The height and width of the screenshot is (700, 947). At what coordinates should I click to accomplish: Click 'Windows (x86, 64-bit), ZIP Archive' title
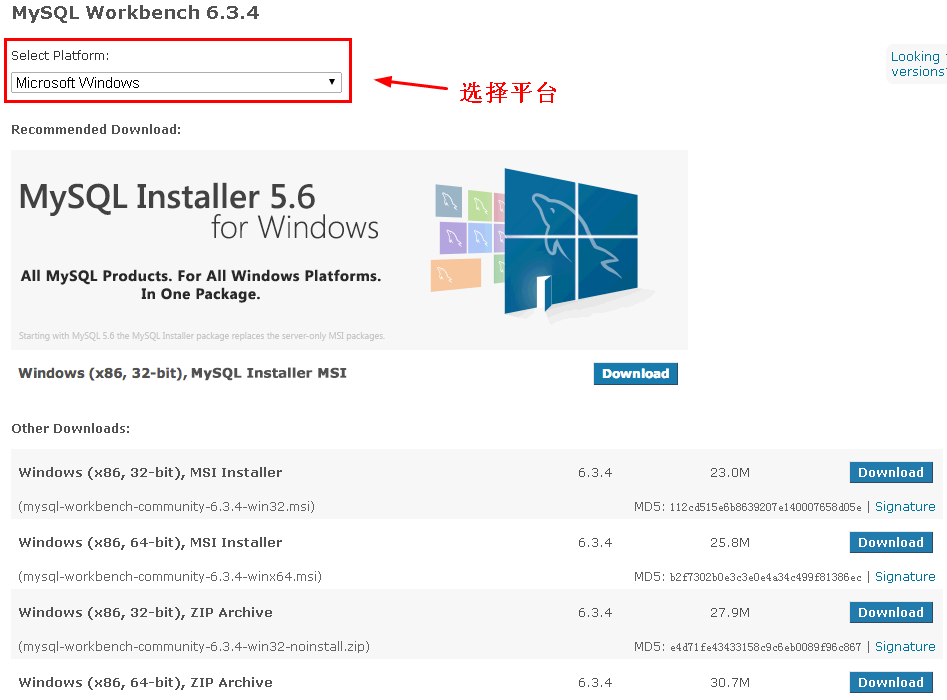coord(146,682)
